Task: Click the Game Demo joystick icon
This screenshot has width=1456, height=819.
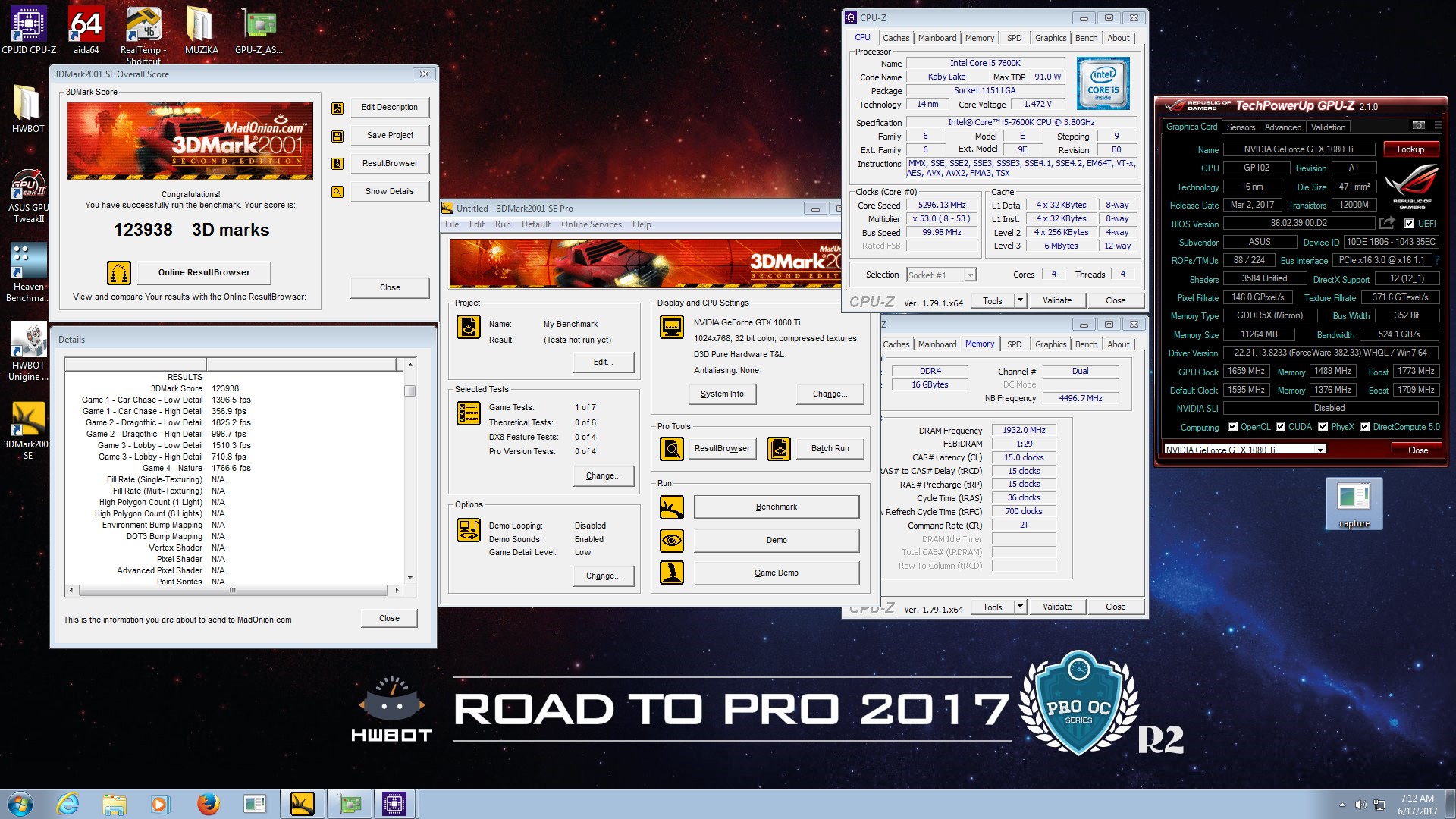Action: click(x=672, y=573)
